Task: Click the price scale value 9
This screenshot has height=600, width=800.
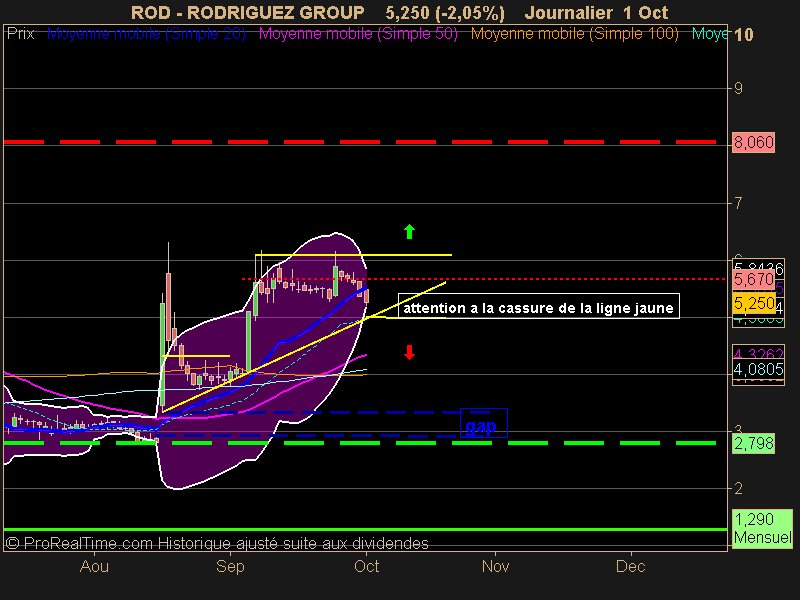Action: [738, 88]
